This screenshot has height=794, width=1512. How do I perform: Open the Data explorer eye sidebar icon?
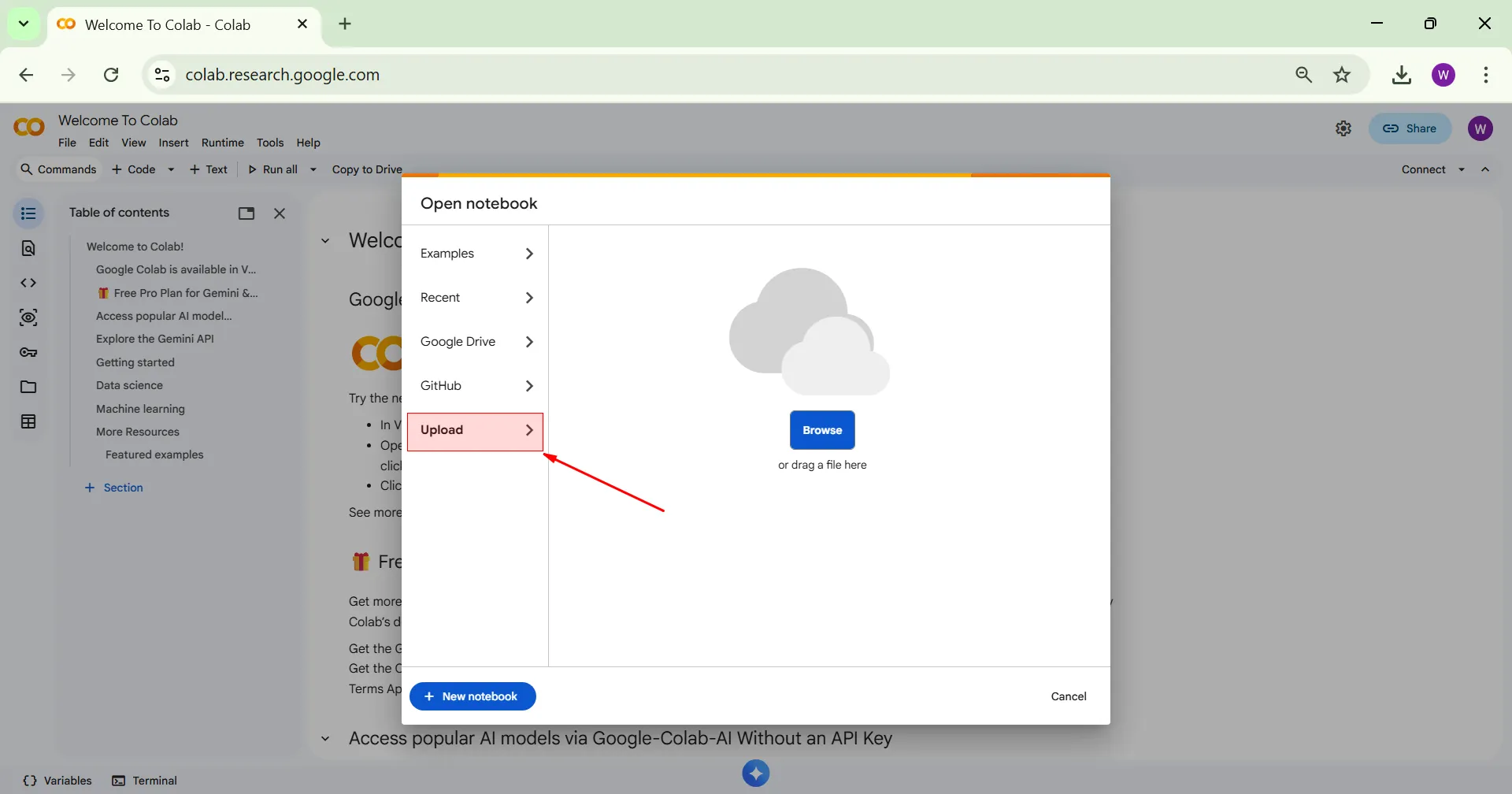[x=28, y=317]
